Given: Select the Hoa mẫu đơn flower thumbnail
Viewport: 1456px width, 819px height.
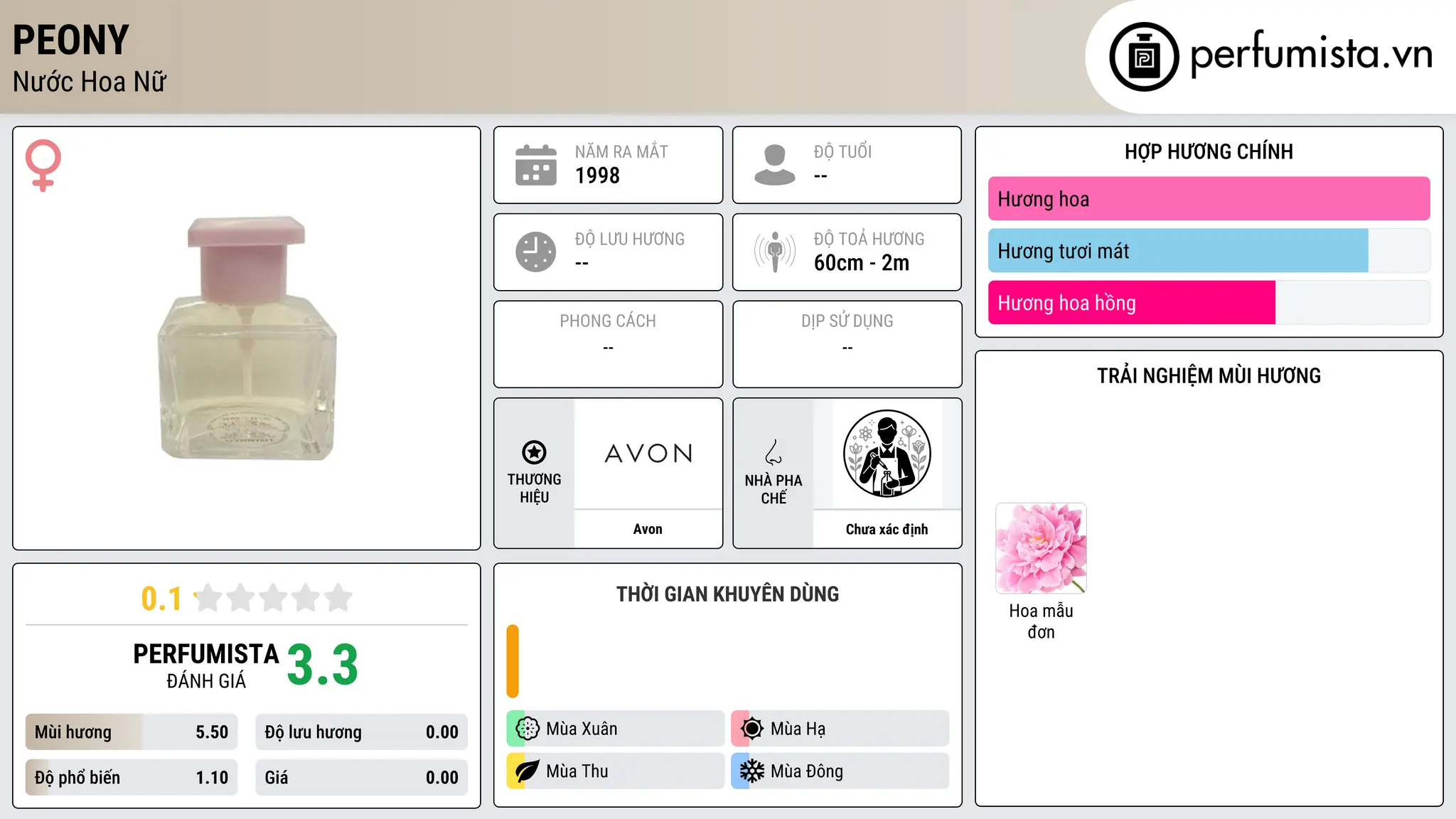Looking at the screenshot, I should tap(1041, 548).
